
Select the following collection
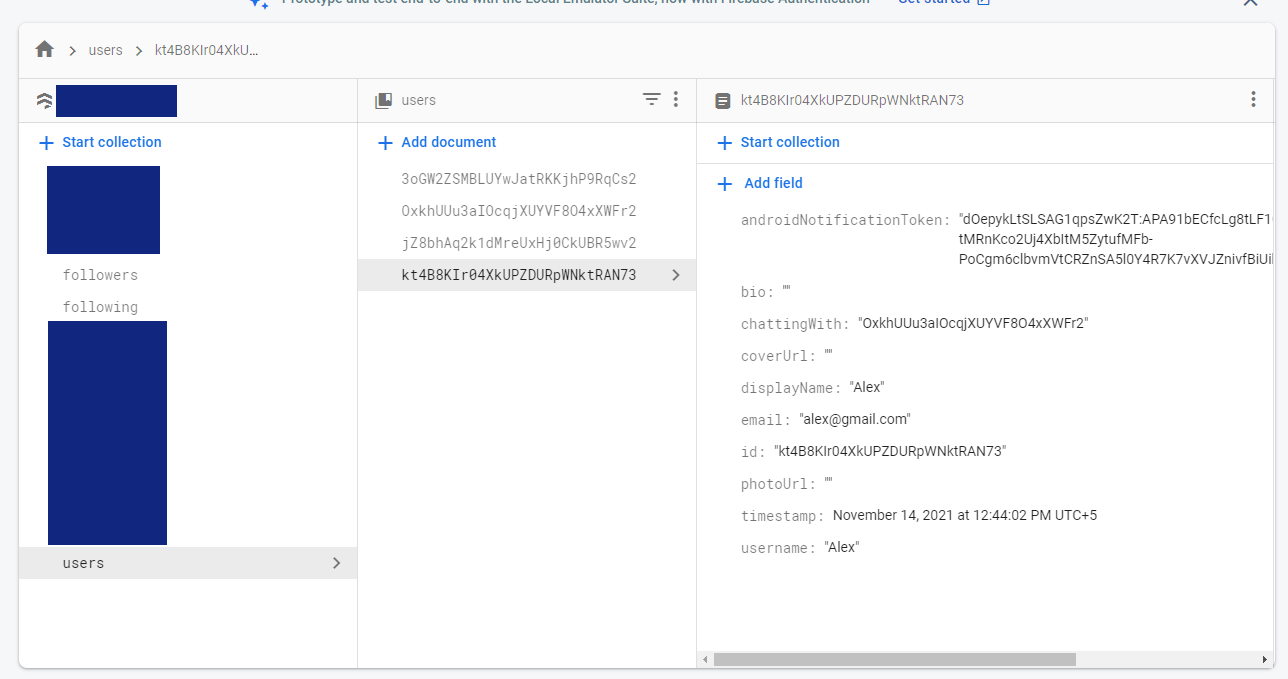tap(100, 307)
